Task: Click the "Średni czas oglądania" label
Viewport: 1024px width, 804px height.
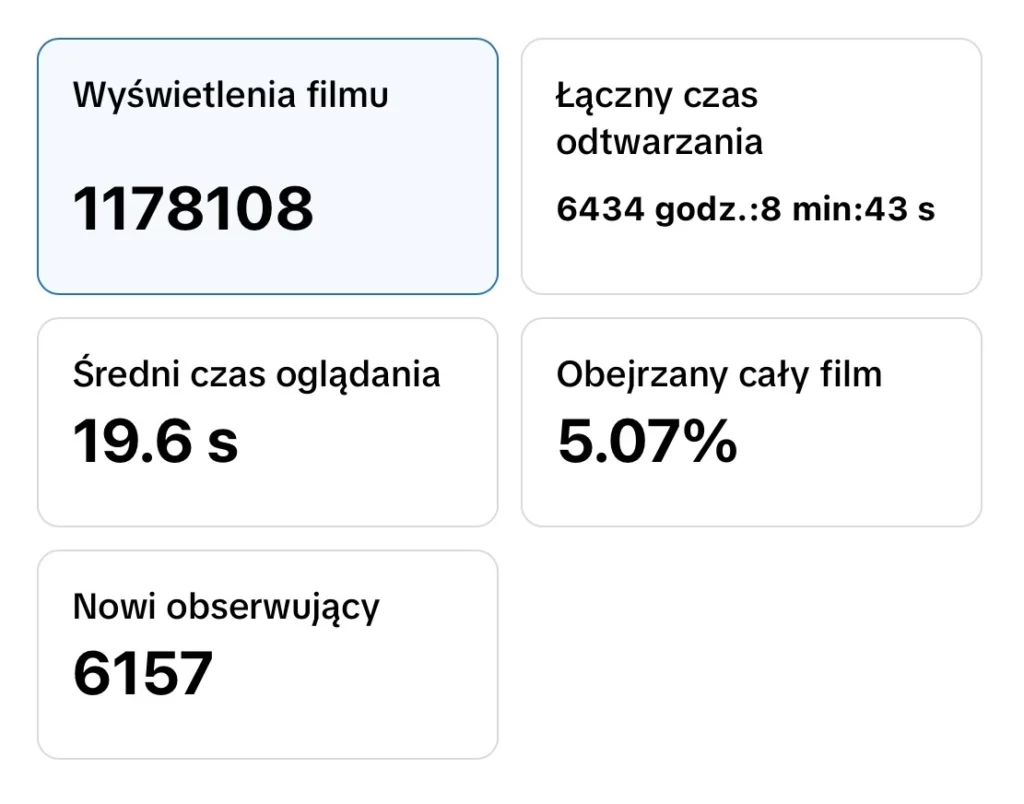Action: coord(257,374)
